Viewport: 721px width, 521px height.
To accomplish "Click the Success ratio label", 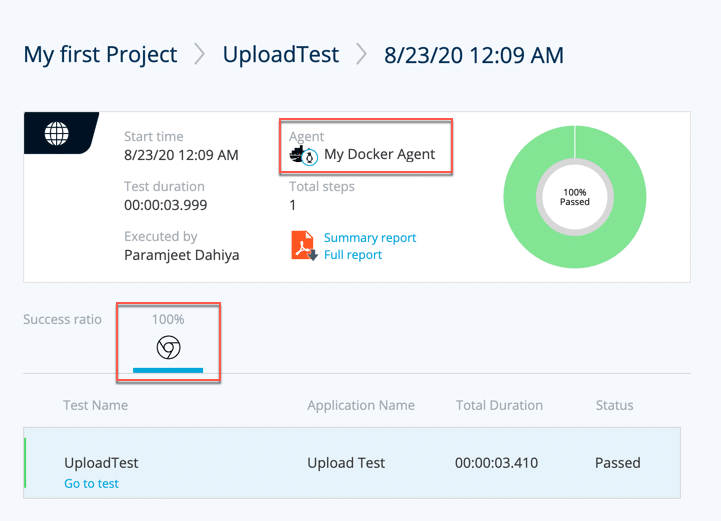I will pyautogui.click(x=63, y=319).
